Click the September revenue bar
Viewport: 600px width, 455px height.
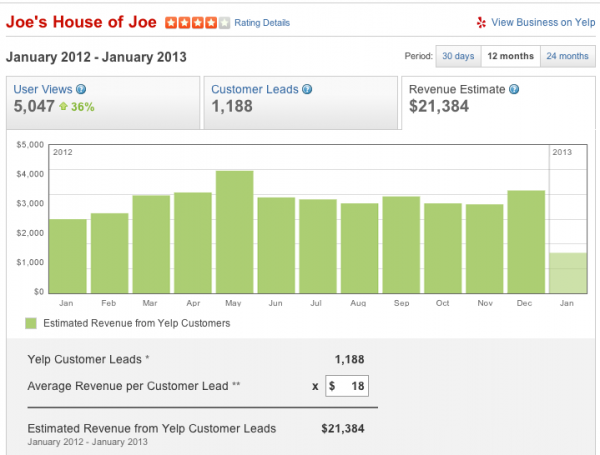click(401, 245)
